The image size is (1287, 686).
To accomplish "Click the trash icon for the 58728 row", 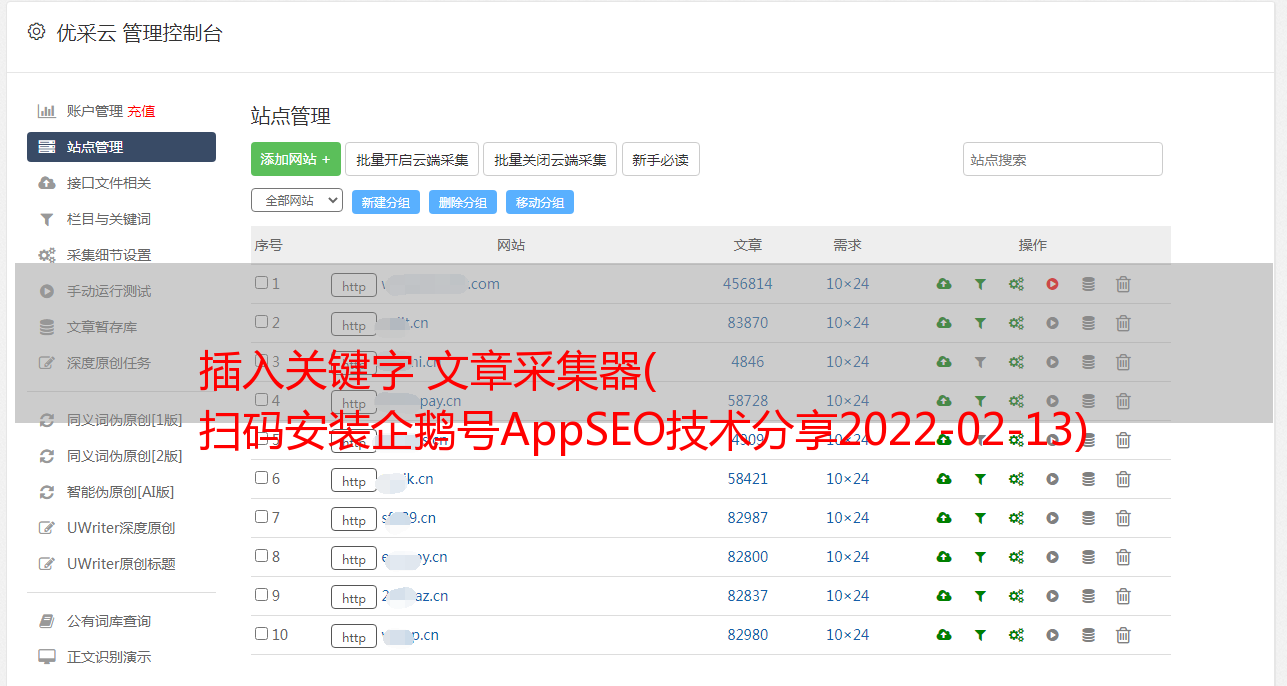I will click(x=1123, y=401).
